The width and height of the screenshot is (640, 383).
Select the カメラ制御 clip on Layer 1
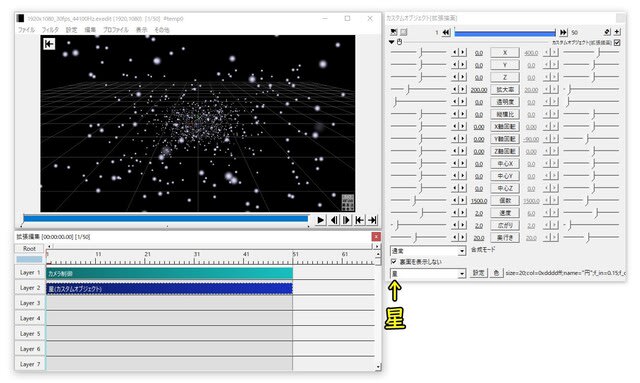point(169,274)
